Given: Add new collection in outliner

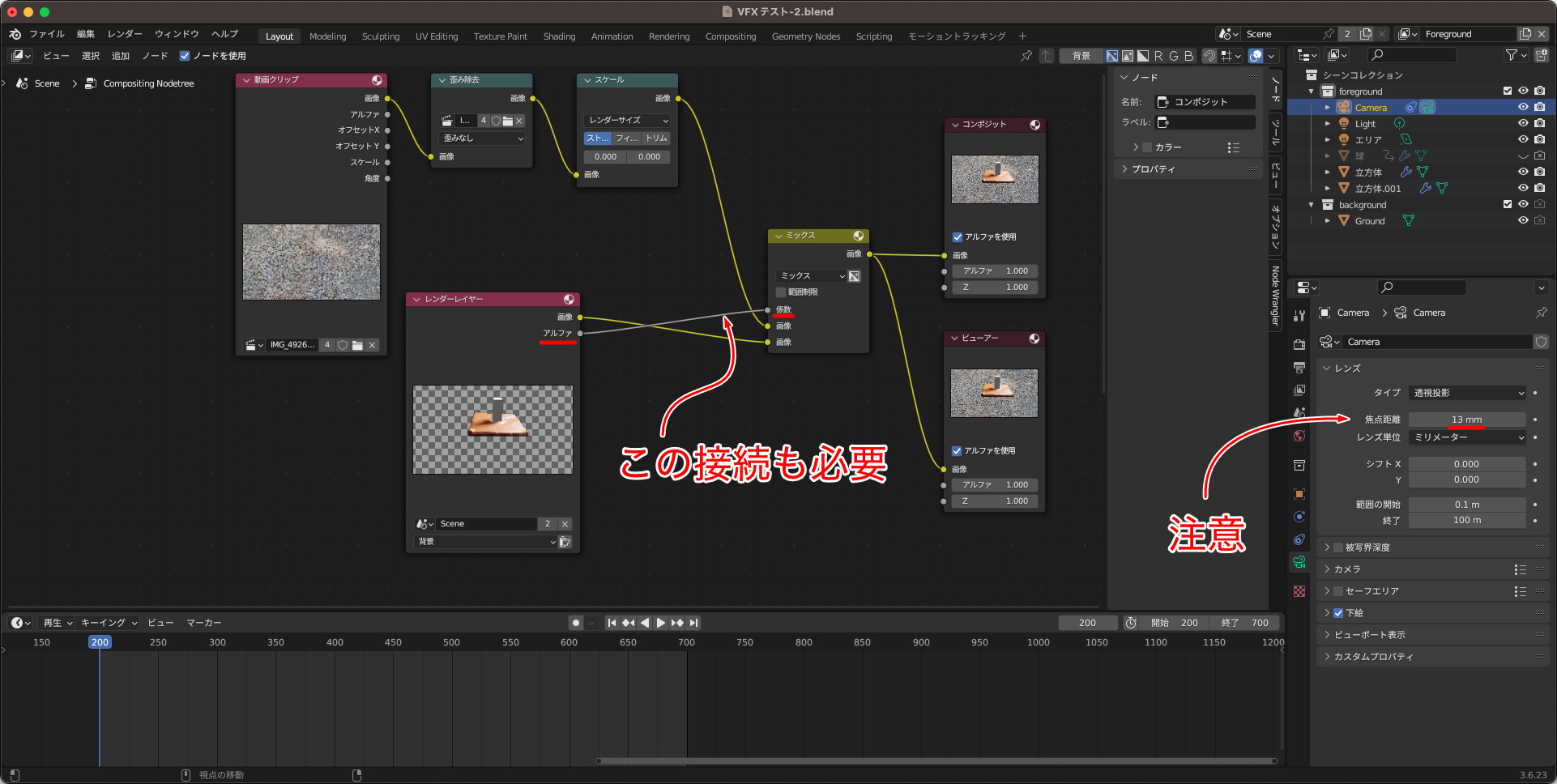Looking at the screenshot, I should 1541,55.
